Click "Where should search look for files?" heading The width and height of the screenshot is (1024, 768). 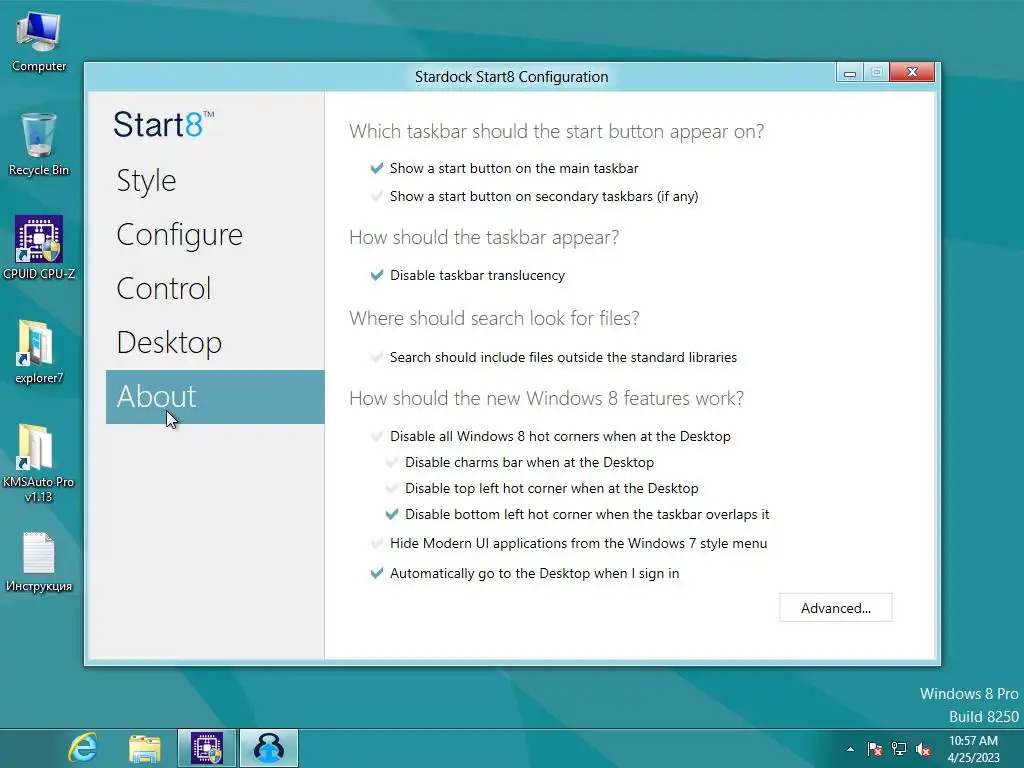pos(494,318)
